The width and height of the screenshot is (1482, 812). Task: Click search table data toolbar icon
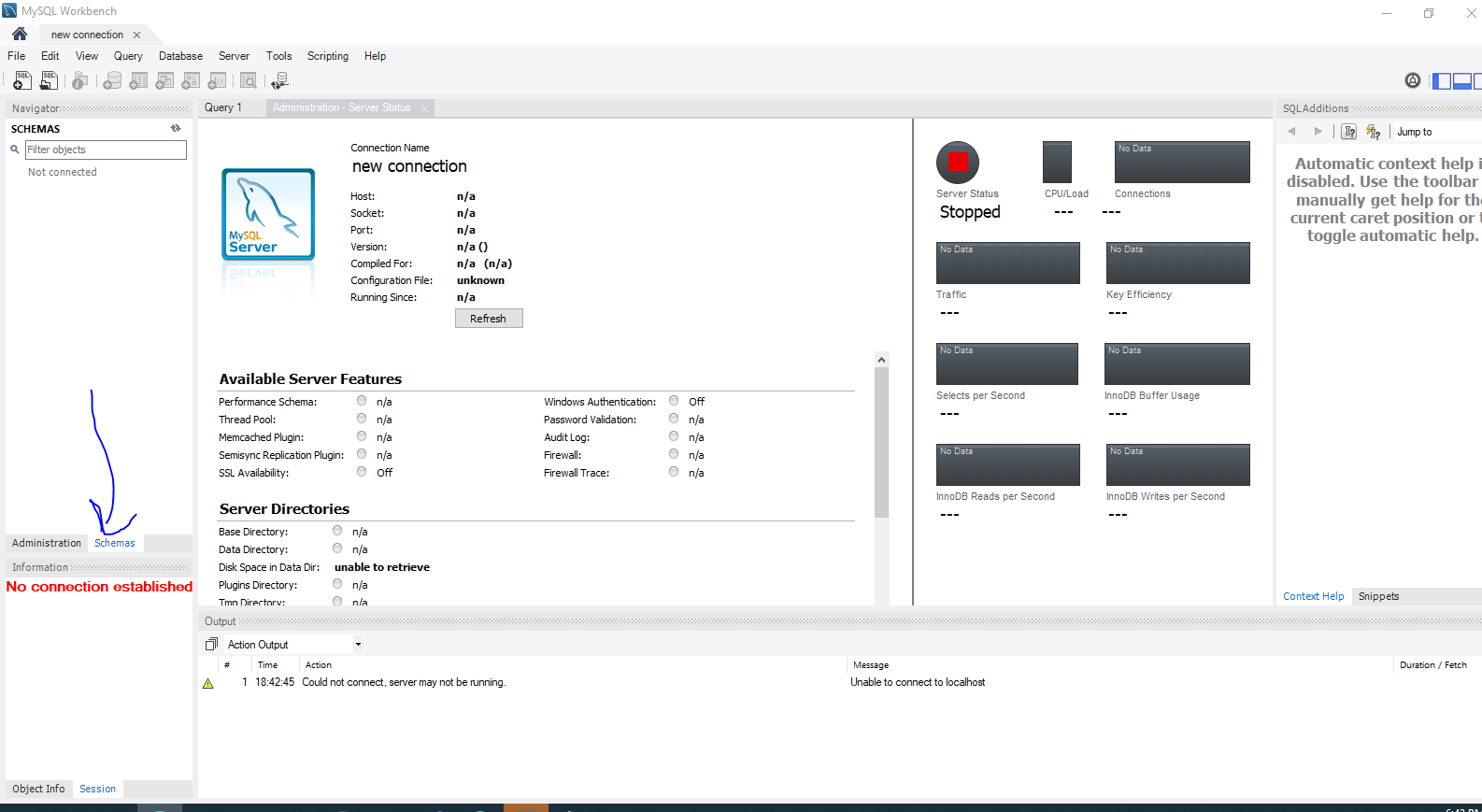(x=249, y=81)
